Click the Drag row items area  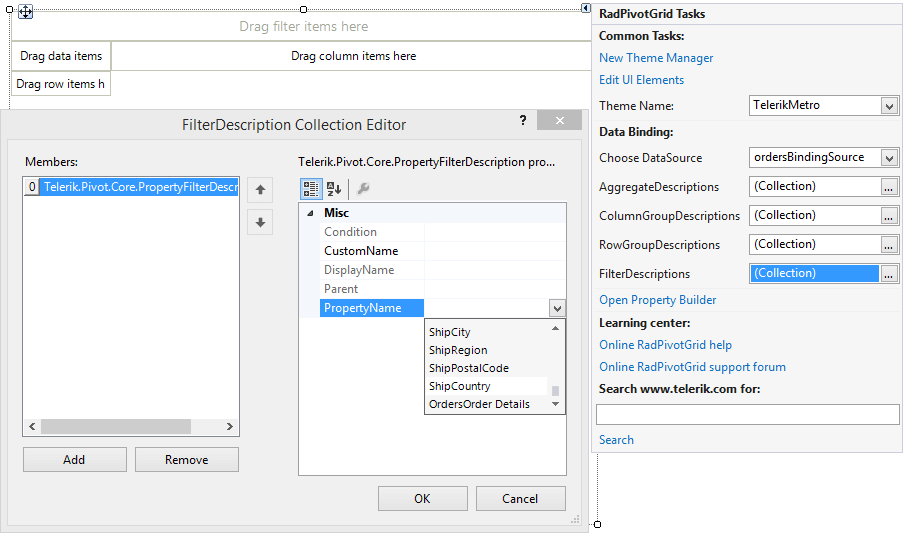[60, 84]
